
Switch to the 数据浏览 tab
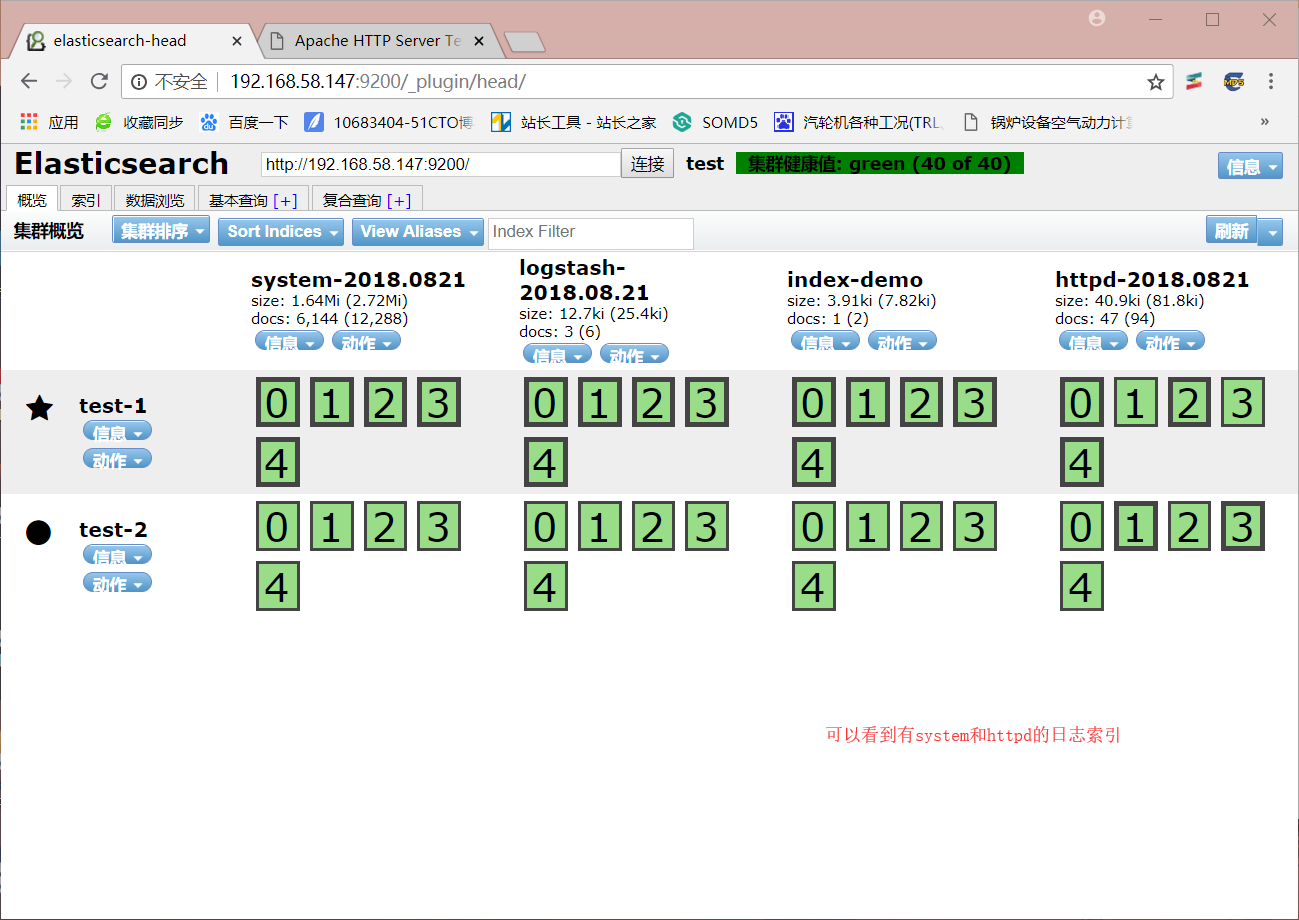(x=155, y=200)
